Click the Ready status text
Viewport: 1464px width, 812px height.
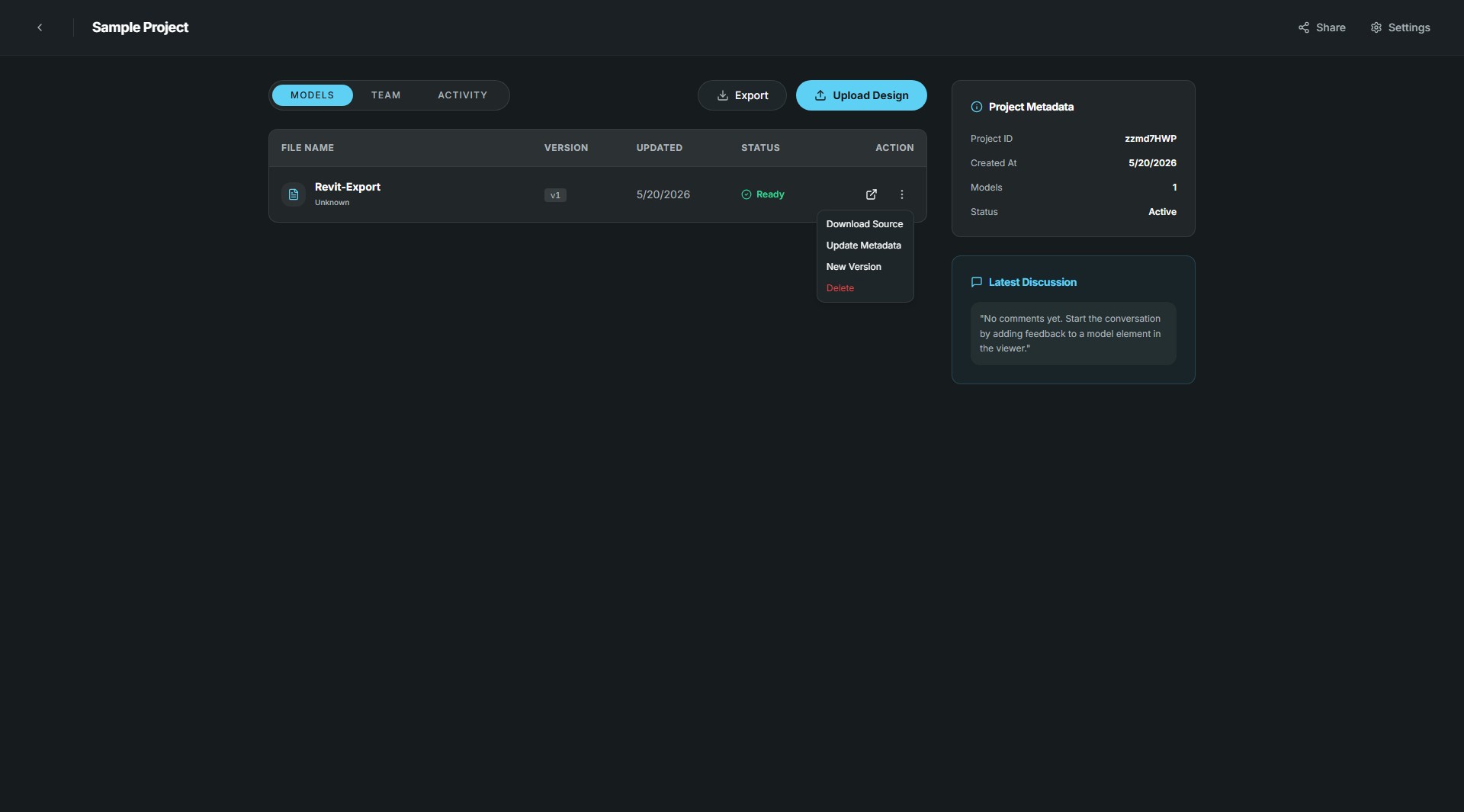click(x=770, y=194)
